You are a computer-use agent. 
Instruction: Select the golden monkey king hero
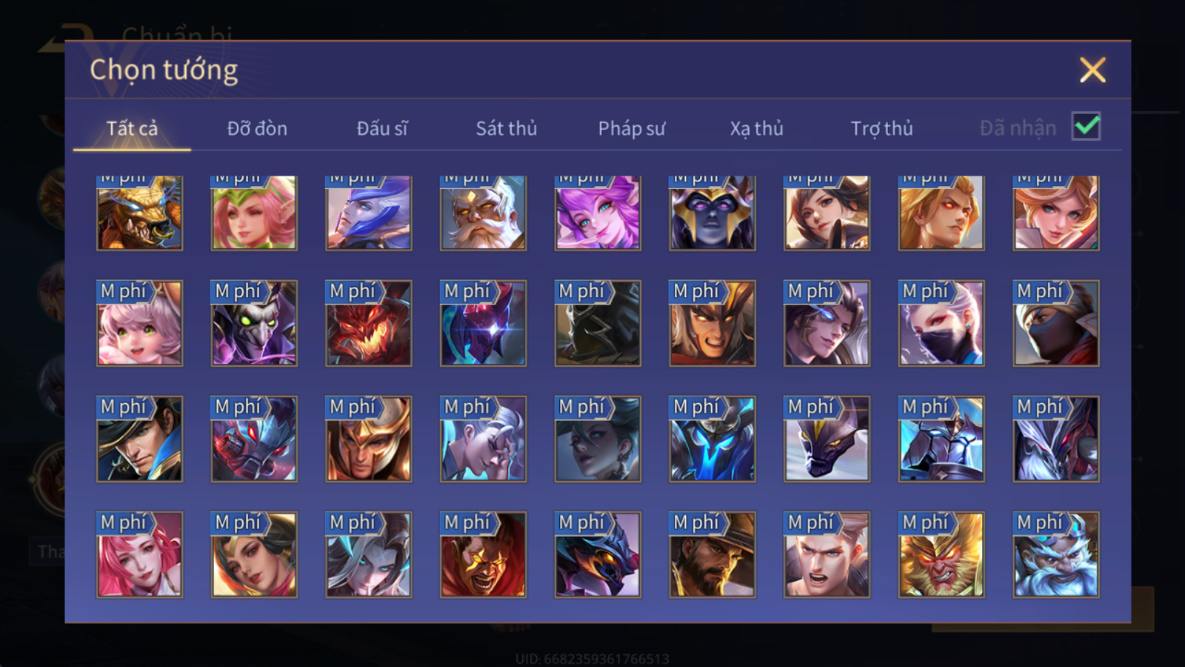pyautogui.click(x=941, y=554)
